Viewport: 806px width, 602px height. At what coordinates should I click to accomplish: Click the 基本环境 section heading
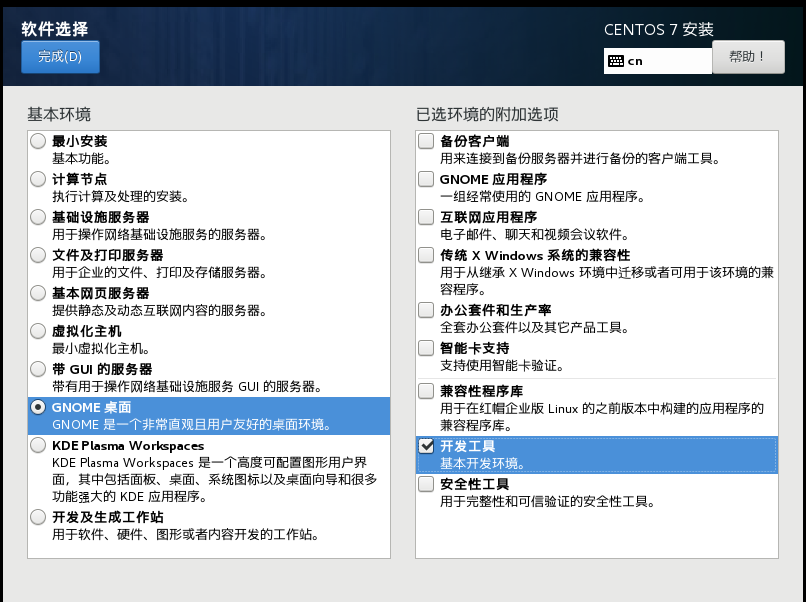click(59, 114)
